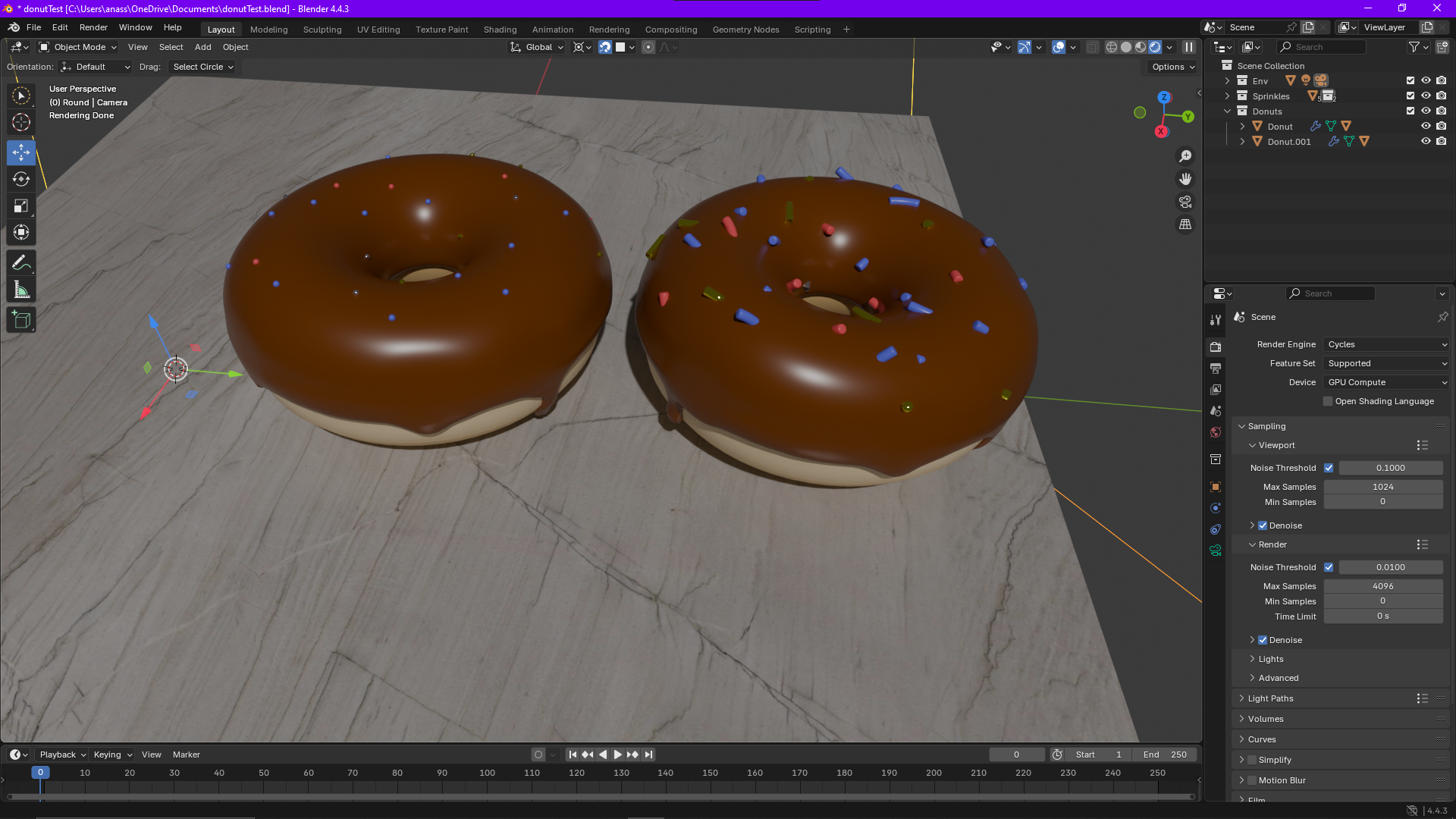The height and width of the screenshot is (819, 1456).
Task: Activate the Rotate tool
Action: [x=21, y=179]
